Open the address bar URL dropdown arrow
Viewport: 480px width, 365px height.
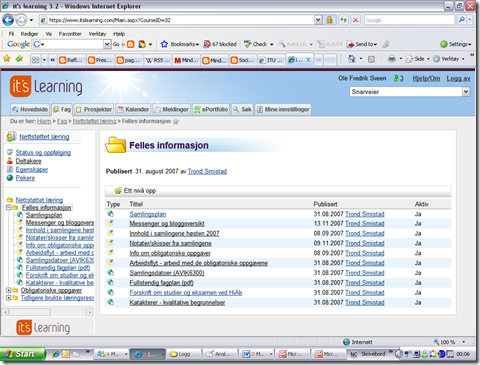point(318,20)
